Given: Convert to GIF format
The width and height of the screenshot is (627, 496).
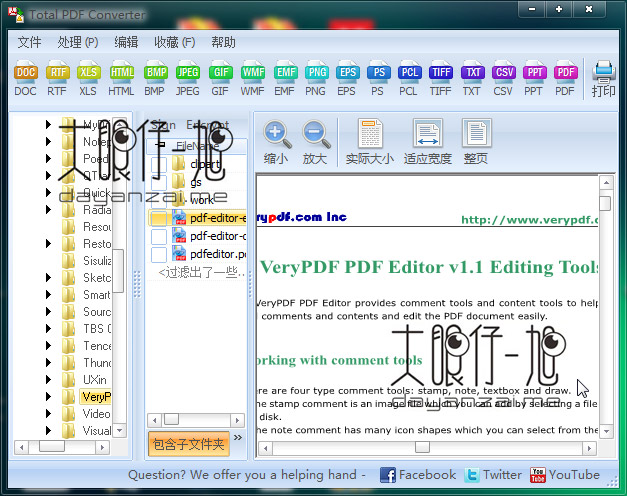Looking at the screenshot, I should point(220,79).
